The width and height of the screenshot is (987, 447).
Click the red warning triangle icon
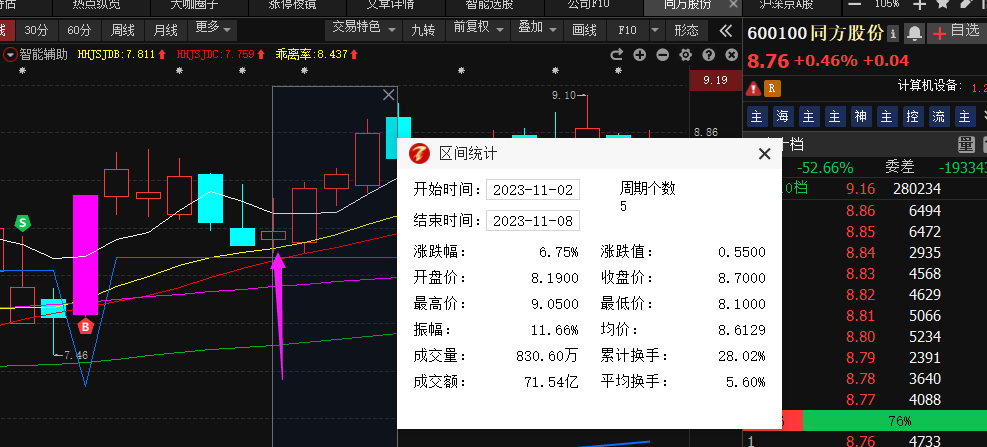(x=752, y=89)
